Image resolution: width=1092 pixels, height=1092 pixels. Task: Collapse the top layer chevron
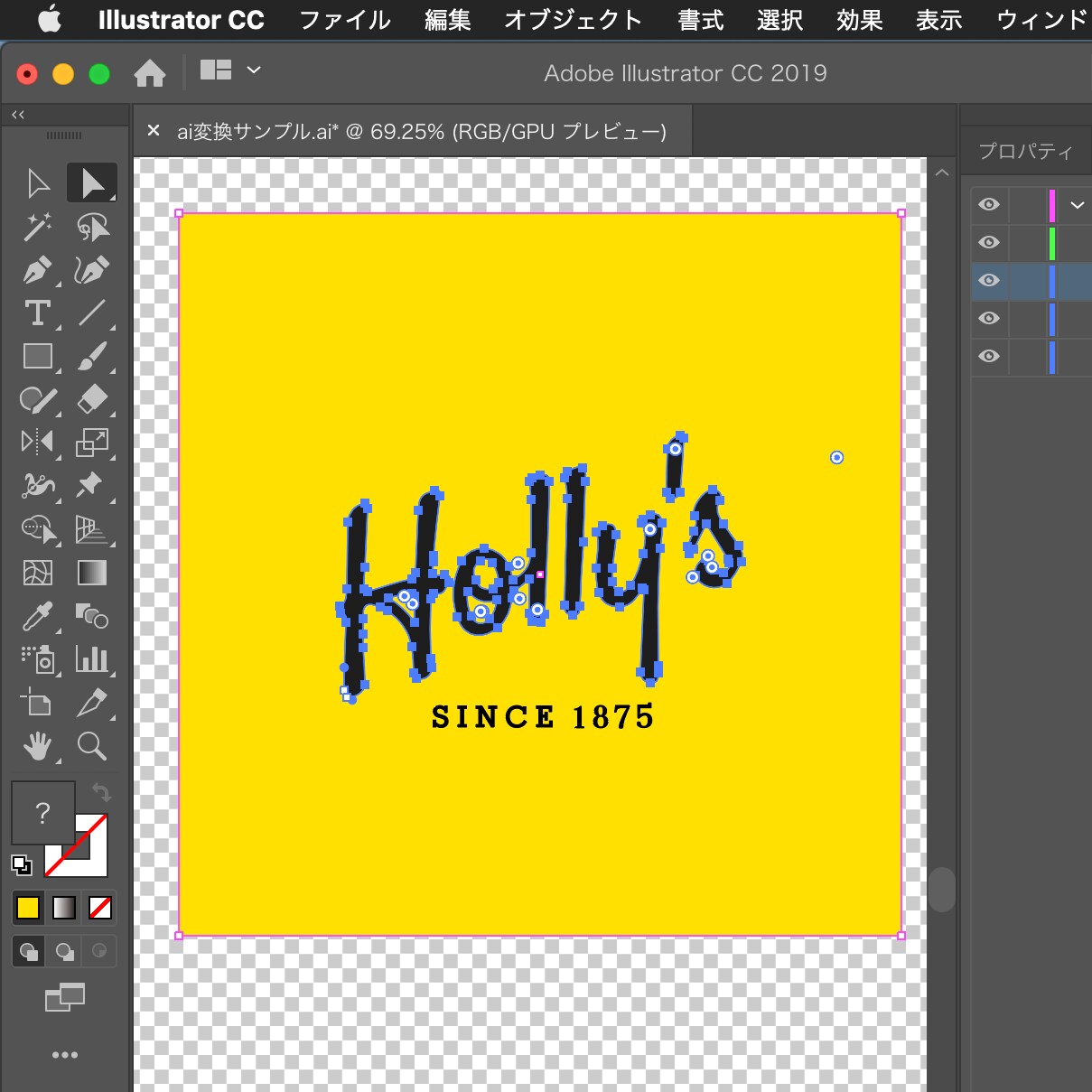1077,205
